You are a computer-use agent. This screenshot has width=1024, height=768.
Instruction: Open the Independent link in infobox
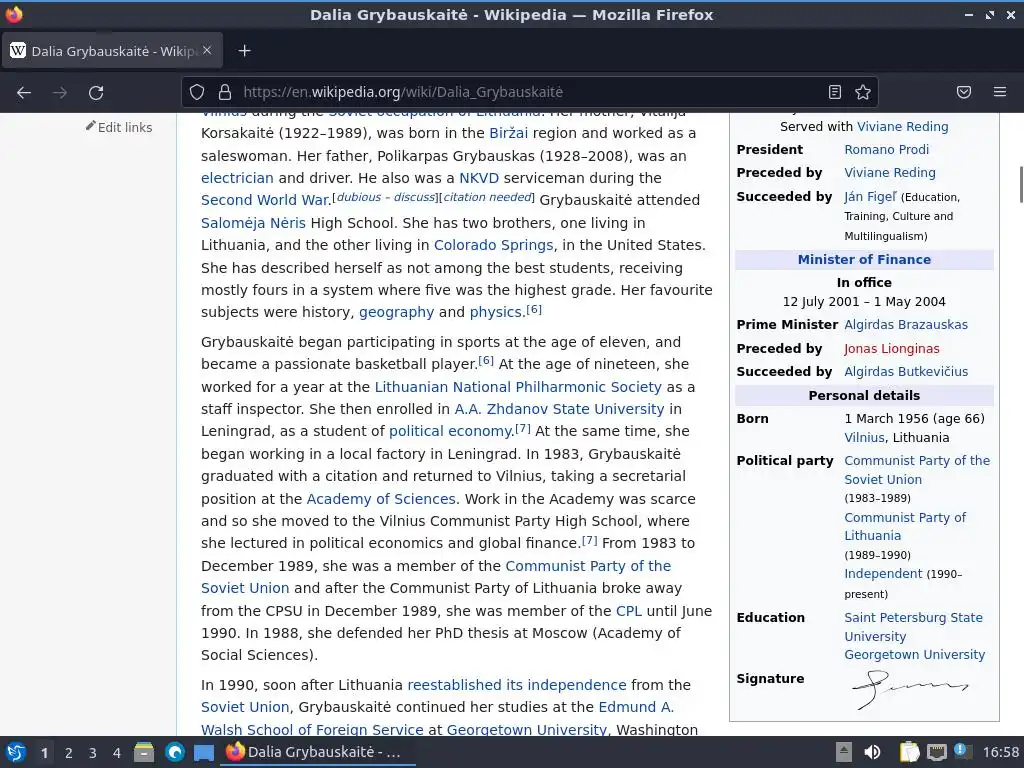point(883,574)
